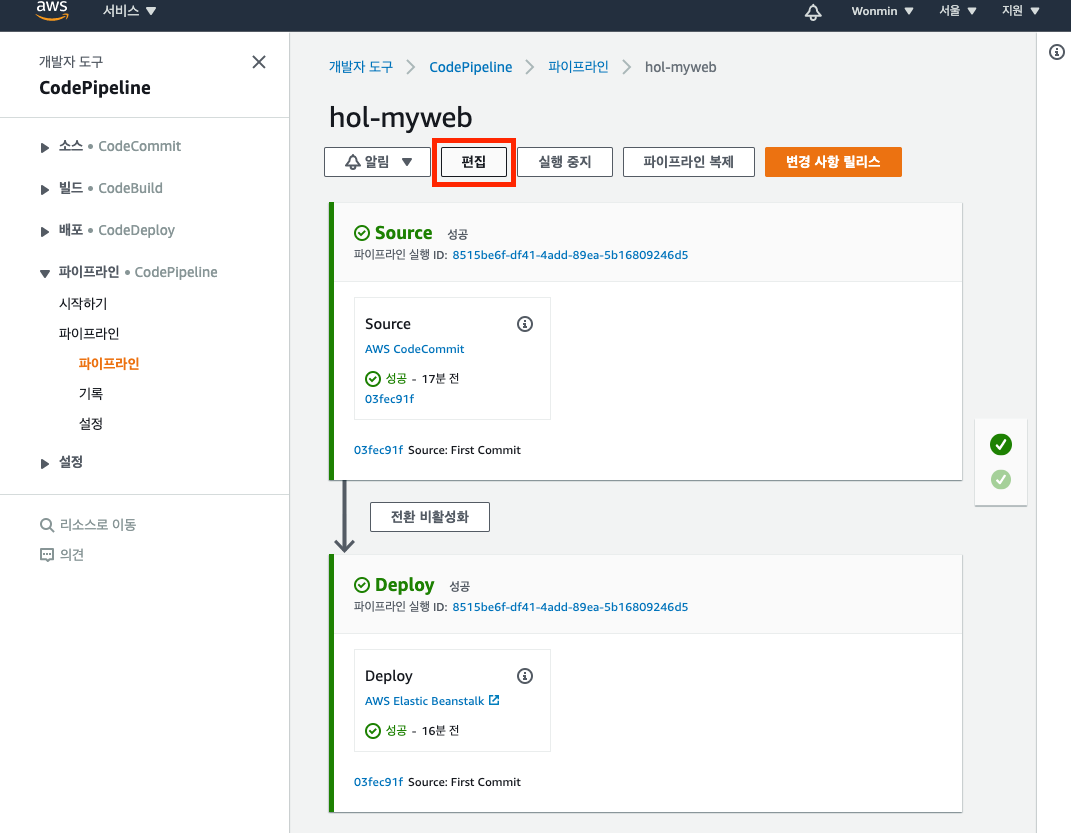Click the AWS logo home icon

(52, 10)
